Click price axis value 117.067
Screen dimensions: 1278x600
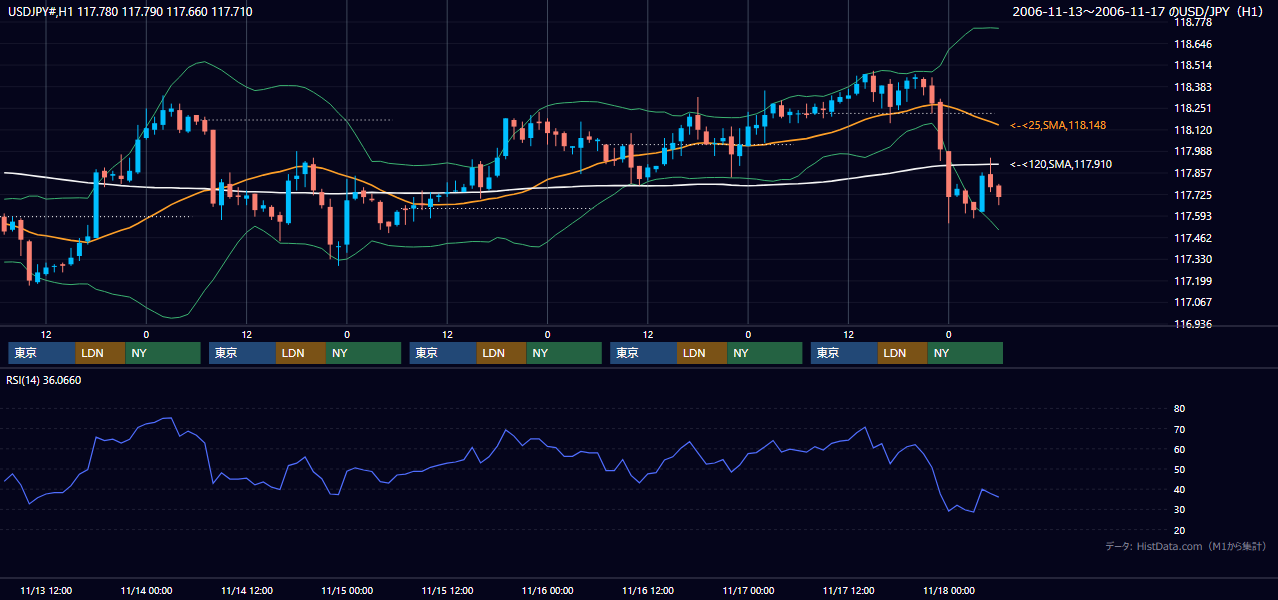(1192, 302)
